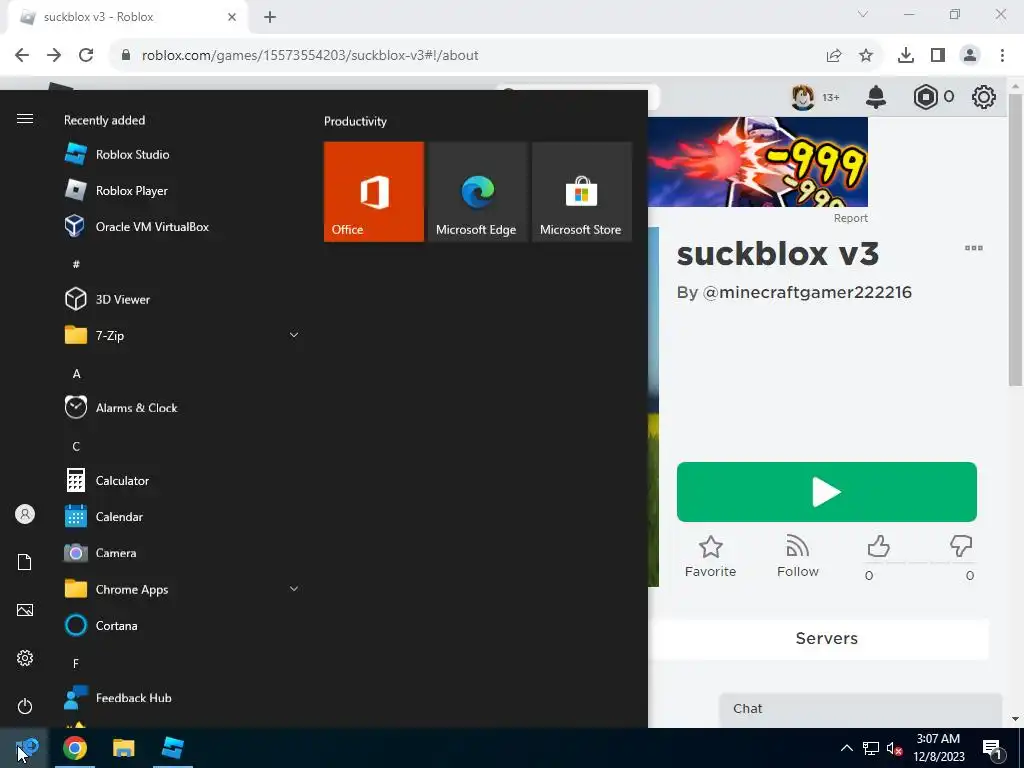The width and height of the screenshot is (1024, 768).
Task: Open the Office tile
Action: pos(374,191)
